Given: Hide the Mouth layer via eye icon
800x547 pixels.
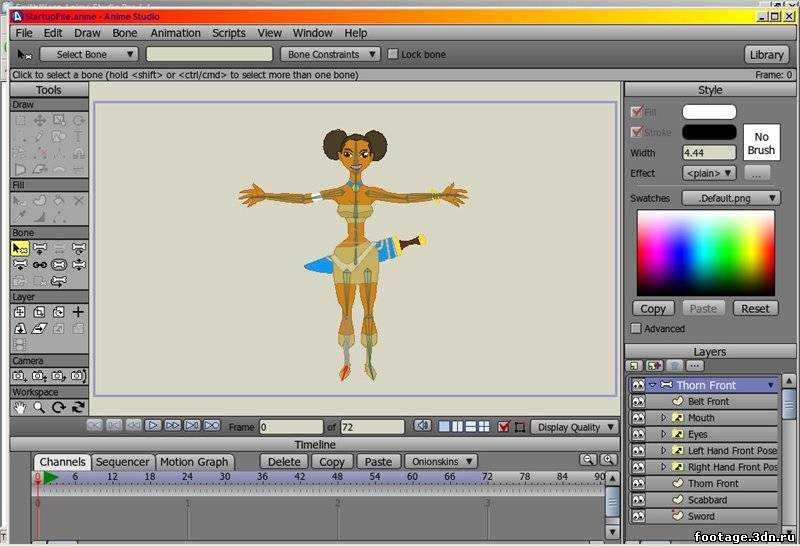Looking at the screenshot, I should point(638,418).
